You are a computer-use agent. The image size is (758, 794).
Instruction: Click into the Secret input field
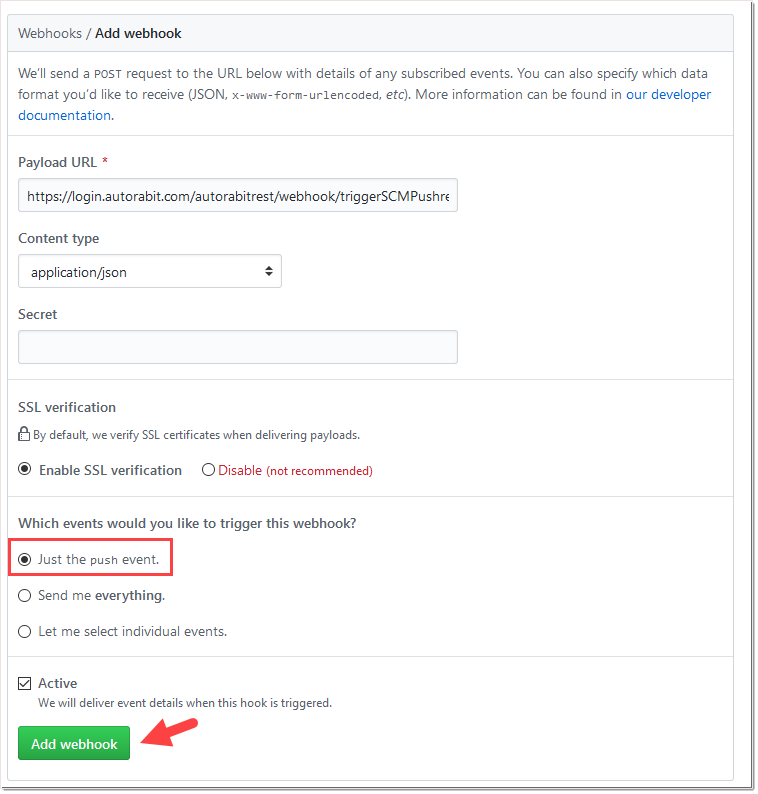[238, 347]
